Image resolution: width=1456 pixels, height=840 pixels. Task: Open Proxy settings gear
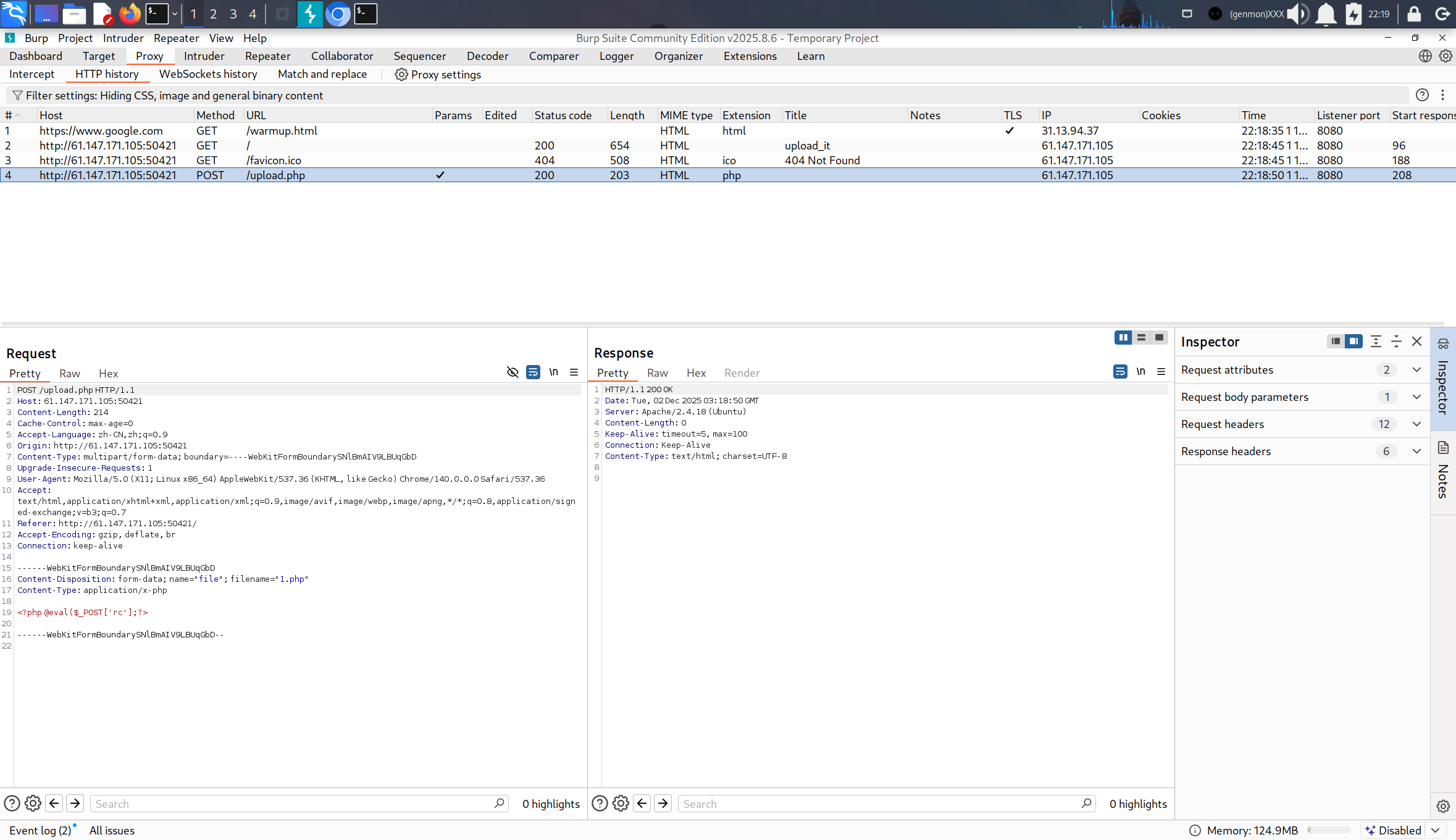pyautogui.click(x=401, y=74)
